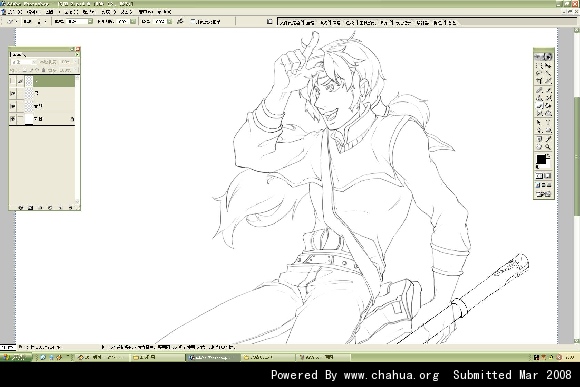This screenshot has height=387, width=580.
Task: Select the Type tool
Action: [x=549, y=123]
